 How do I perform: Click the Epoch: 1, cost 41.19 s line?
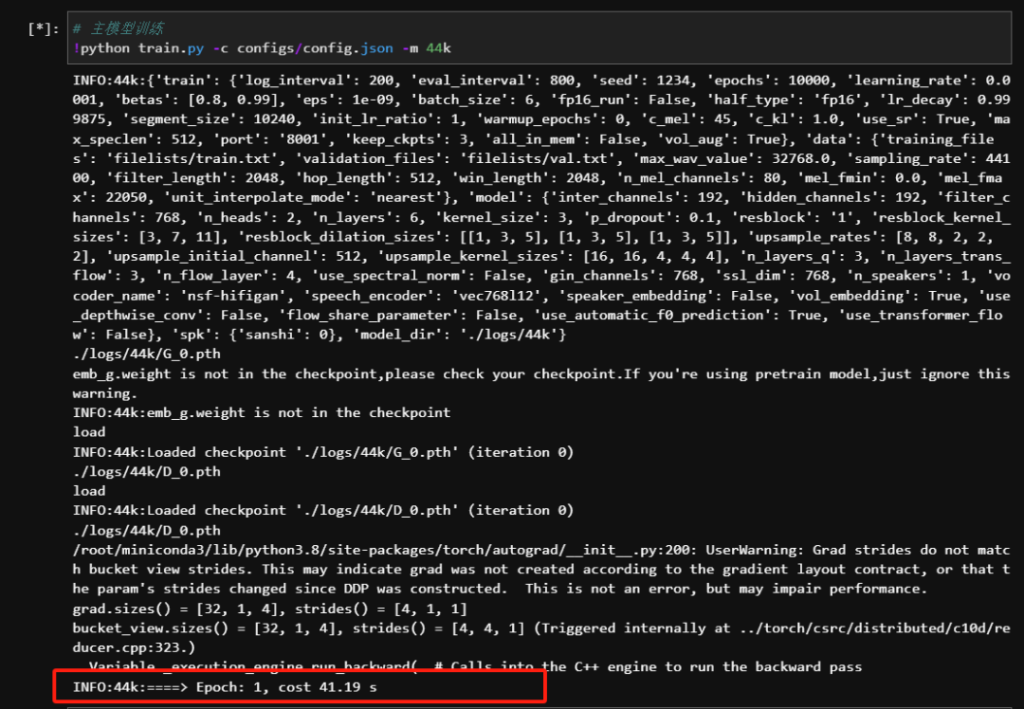click(225, 688)
